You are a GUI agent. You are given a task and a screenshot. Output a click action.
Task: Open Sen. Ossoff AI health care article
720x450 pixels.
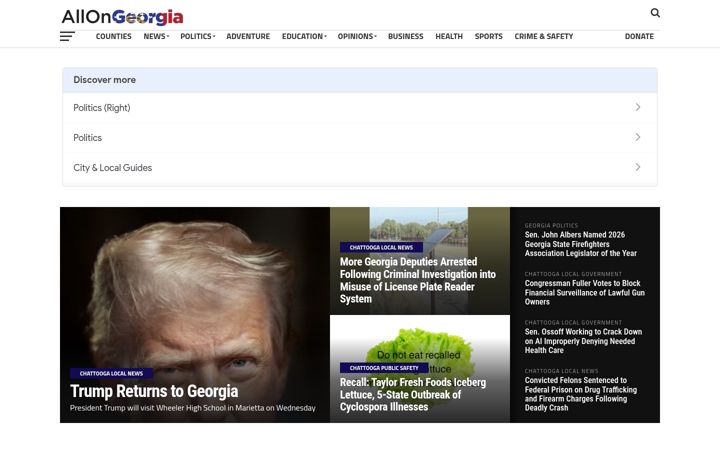coord(583,341)
